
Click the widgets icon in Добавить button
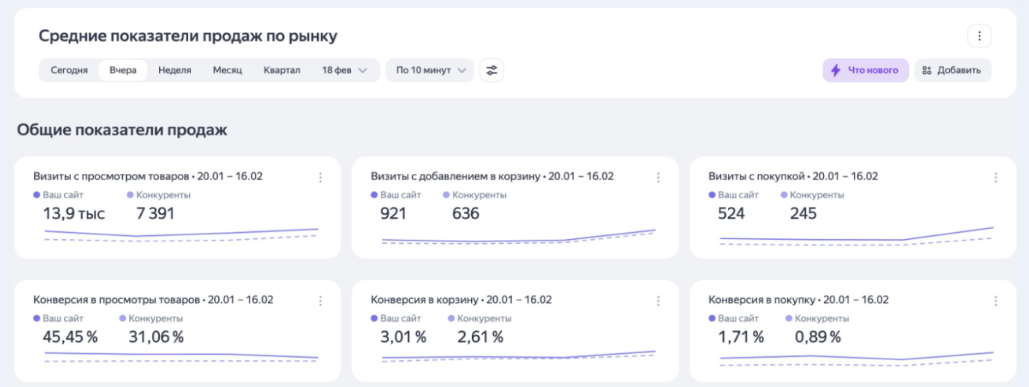click(927, 70)
